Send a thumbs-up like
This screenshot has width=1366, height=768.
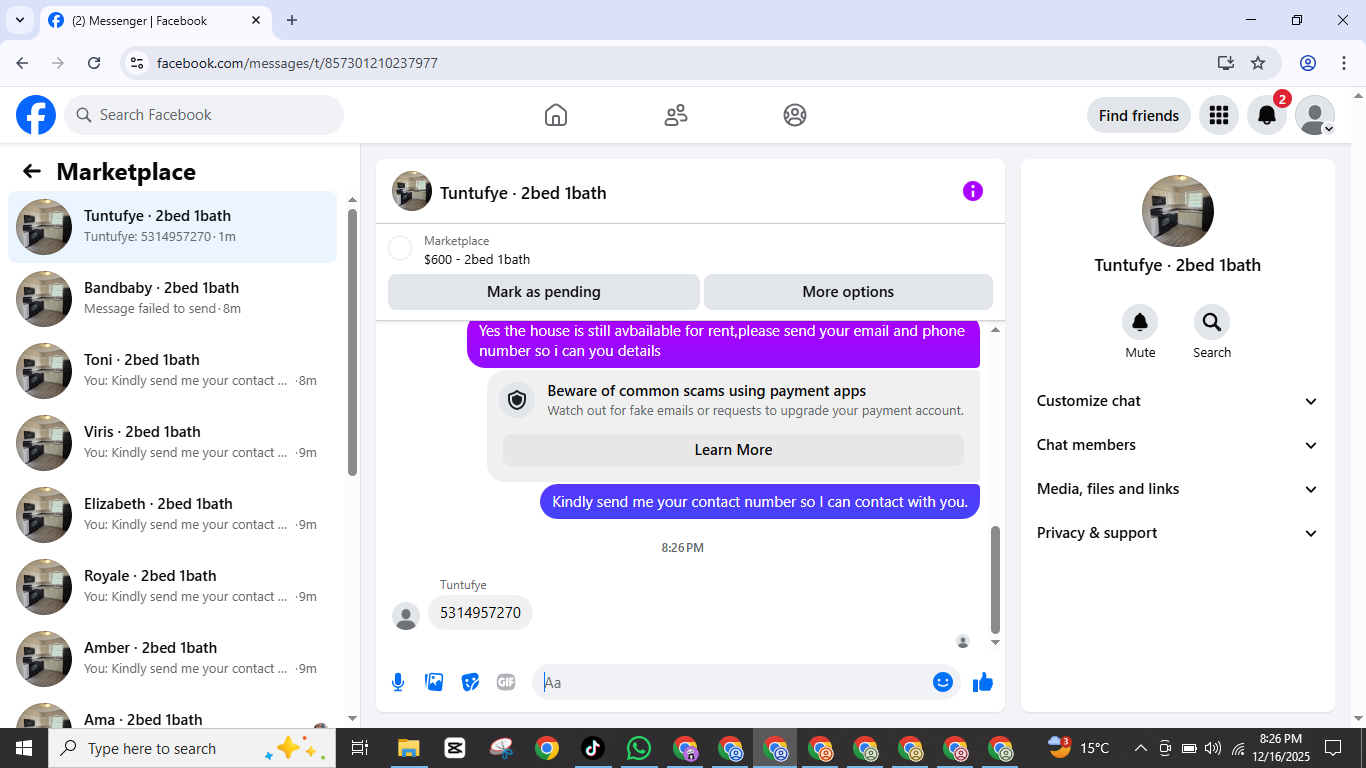point(983,682)
